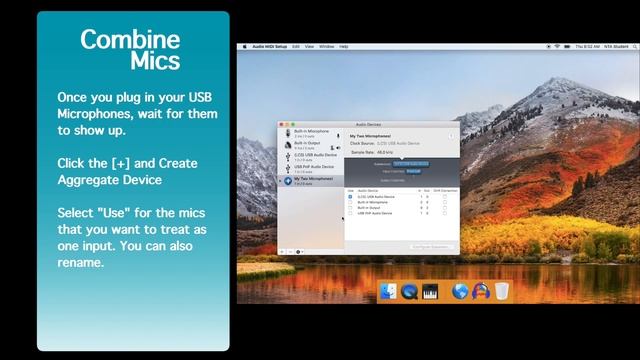Click the Configure Speakers button
The image size is (640, 360).
pyautogui.click(x=432, y=247)
